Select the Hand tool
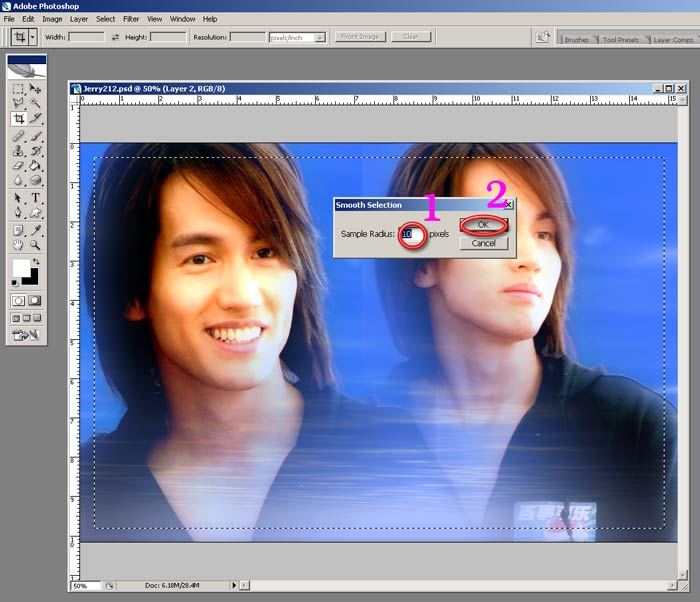The image size is (700, 602). click(18, 245)
